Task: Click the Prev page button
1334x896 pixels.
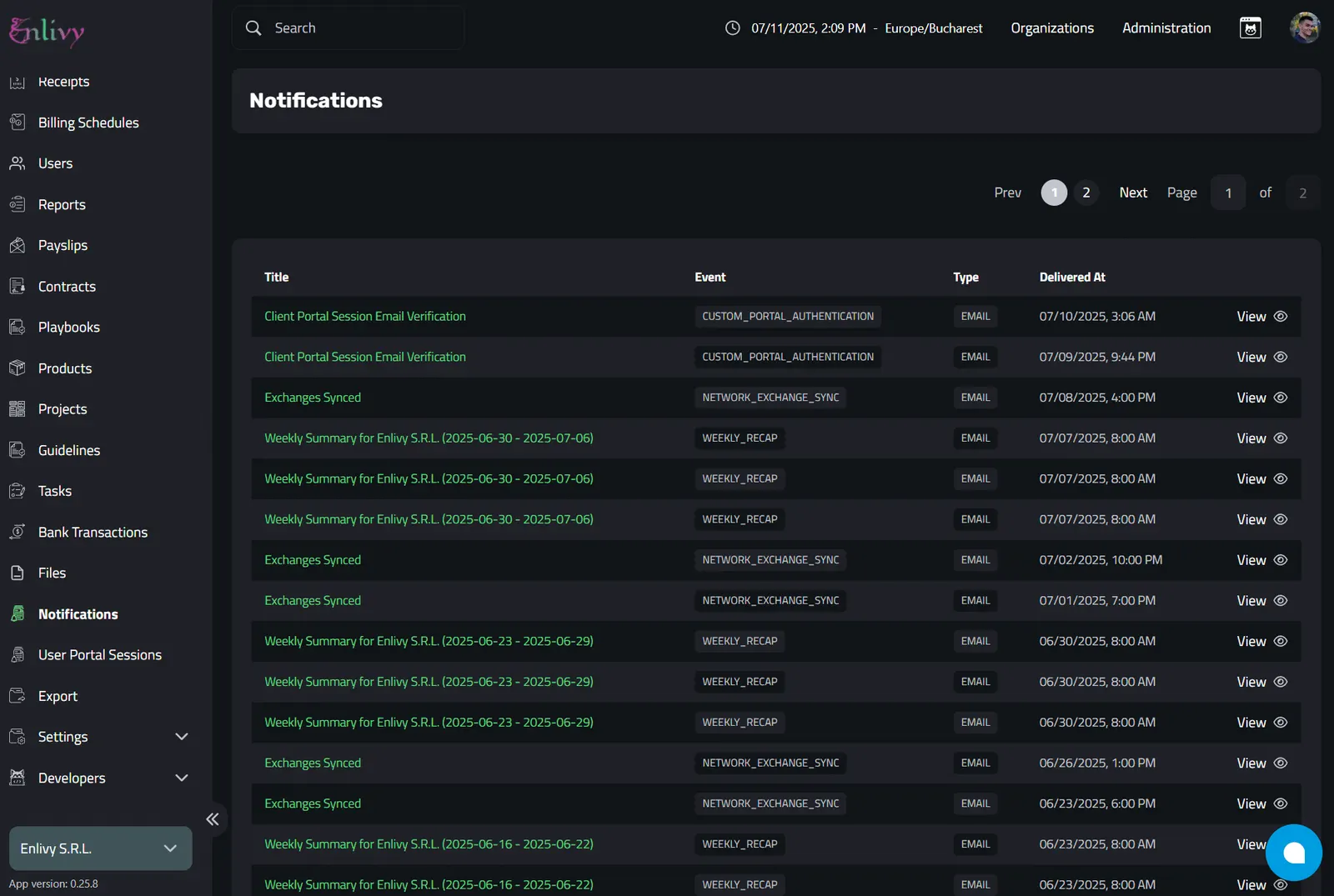Action: 1007,193
